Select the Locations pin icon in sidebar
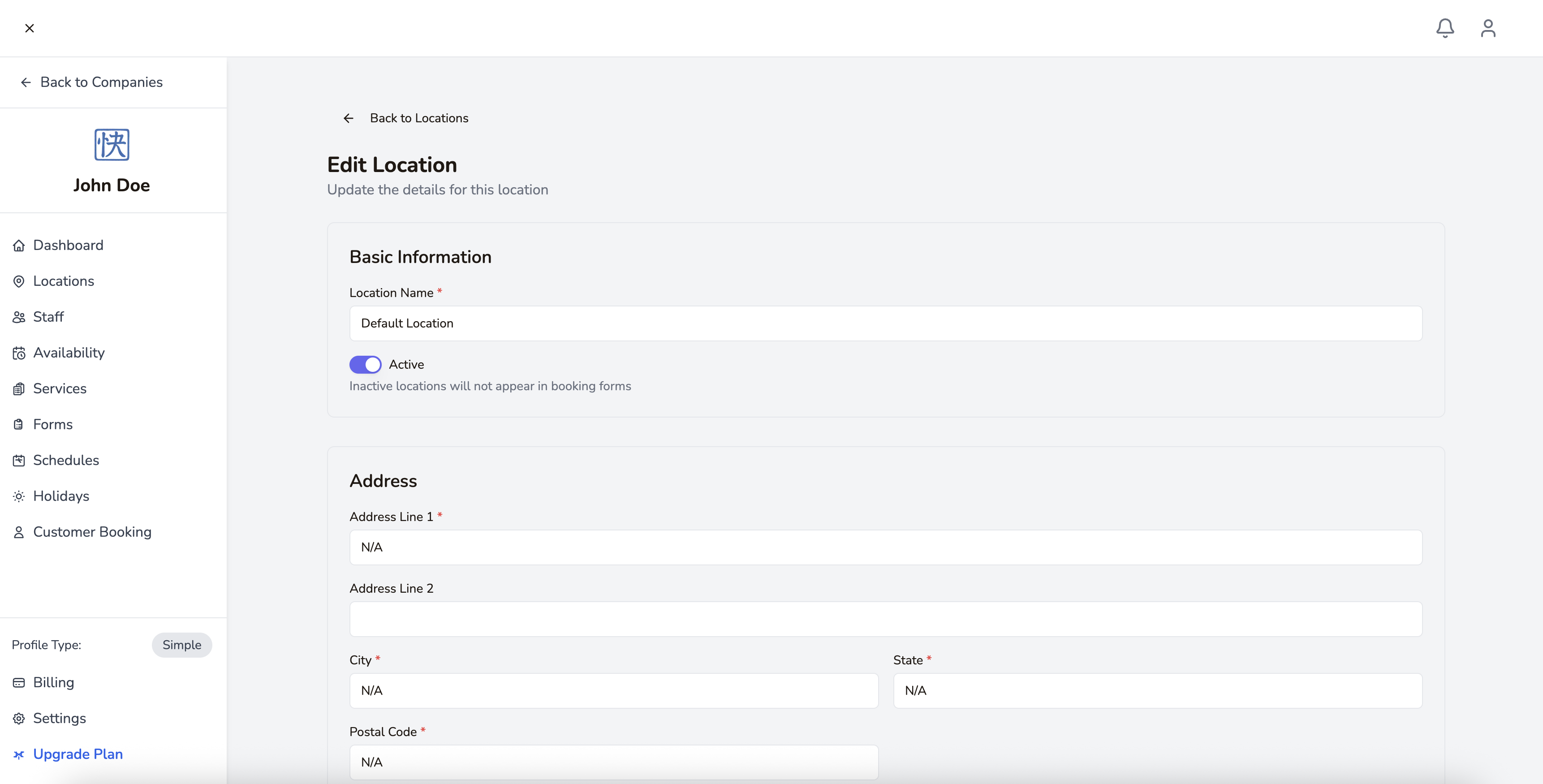 [x=18, y=281]
